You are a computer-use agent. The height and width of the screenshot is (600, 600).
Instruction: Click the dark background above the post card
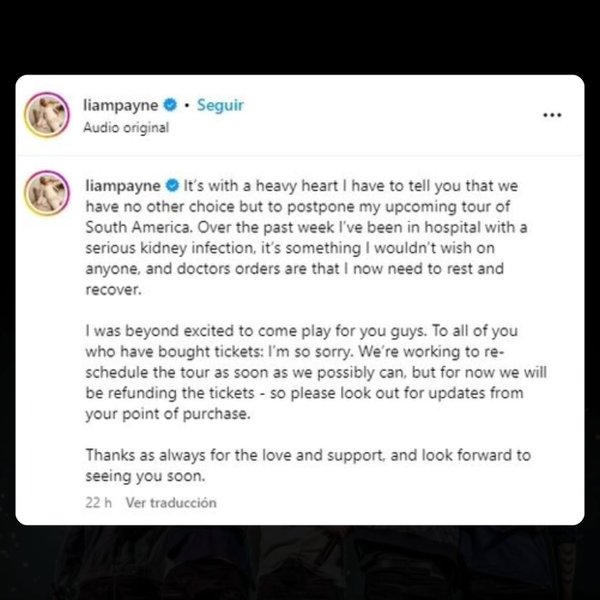point(300,37)
